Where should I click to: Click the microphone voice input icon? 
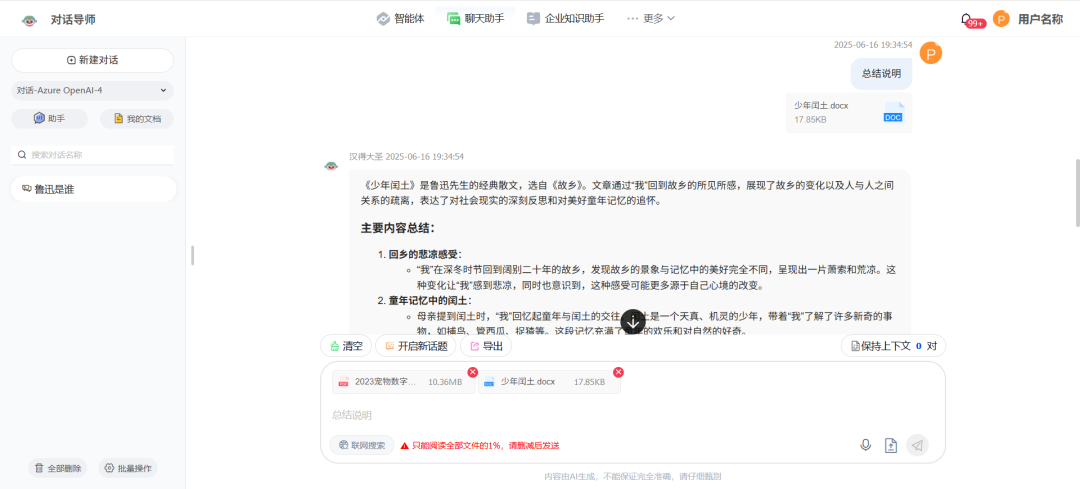tap(866, 445)
